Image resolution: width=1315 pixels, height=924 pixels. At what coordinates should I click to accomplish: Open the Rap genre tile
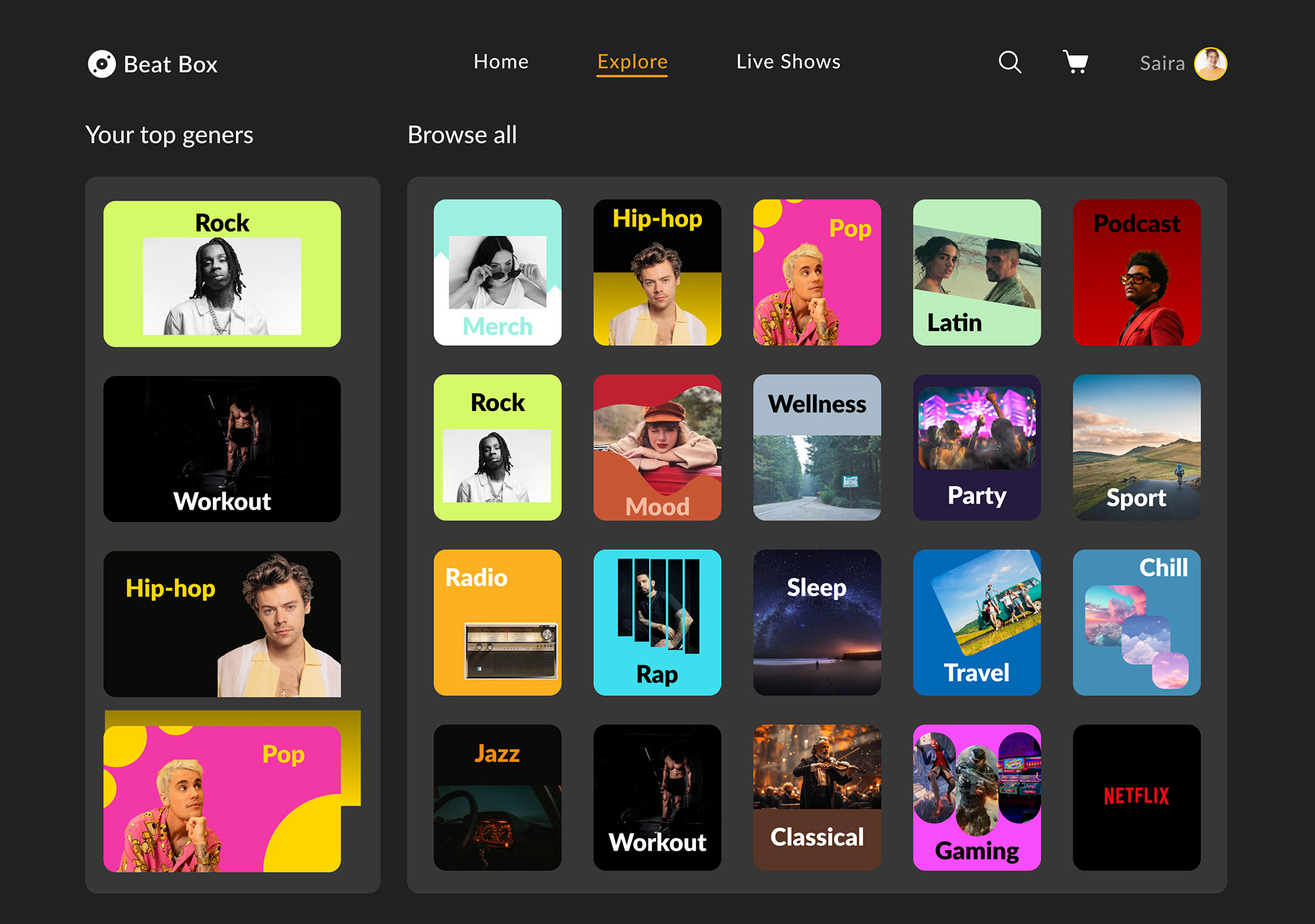(x=657, y=623)
